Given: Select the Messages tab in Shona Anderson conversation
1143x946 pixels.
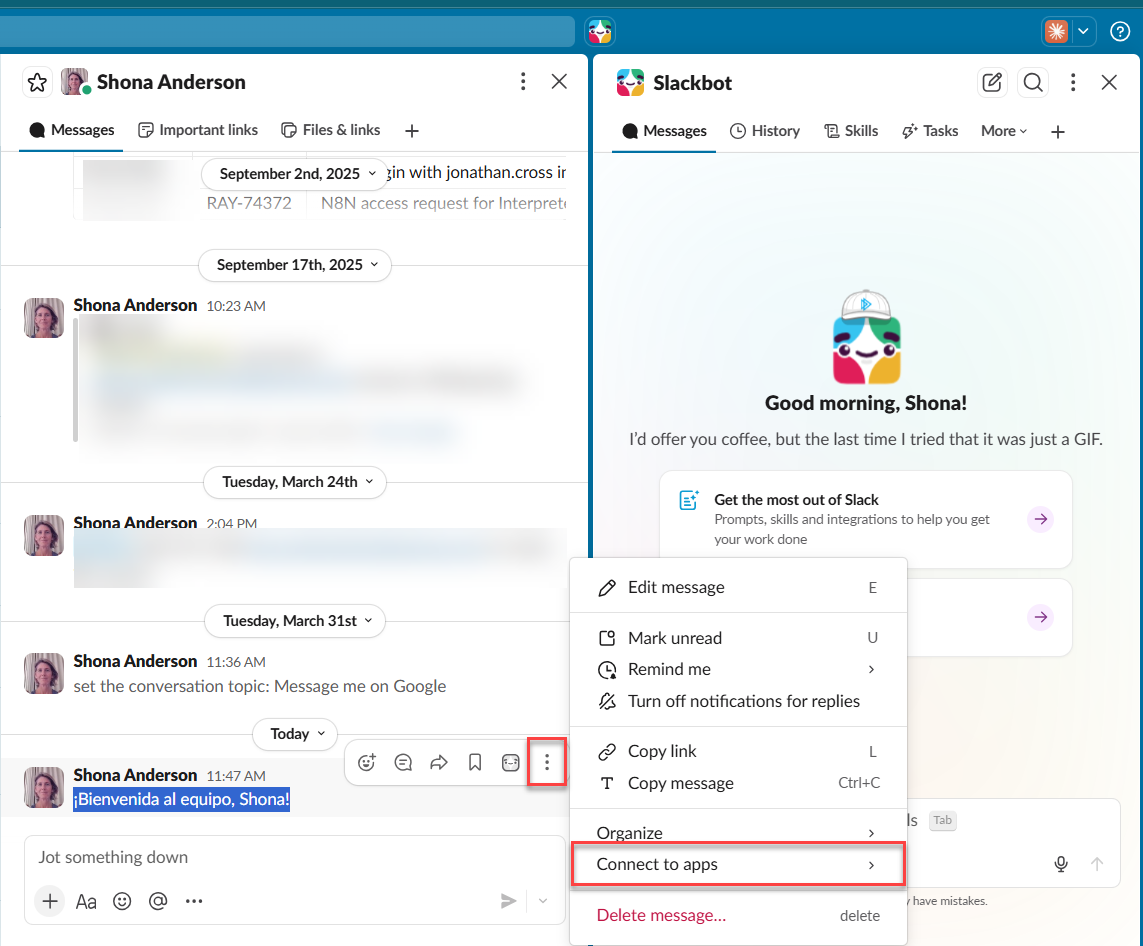Looking at the screenshot, I should click(x=71, y=130).
